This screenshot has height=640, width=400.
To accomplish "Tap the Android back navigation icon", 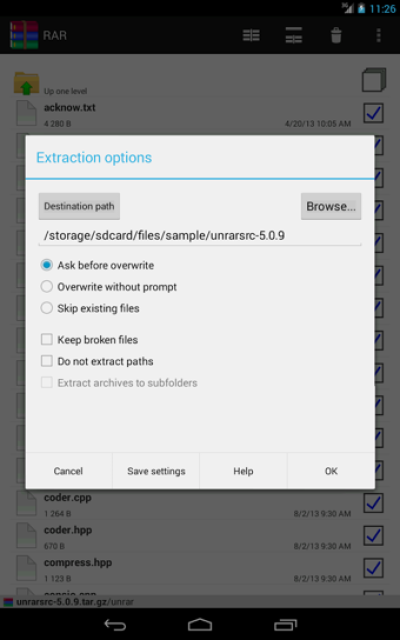I will (x=115, y=624).
